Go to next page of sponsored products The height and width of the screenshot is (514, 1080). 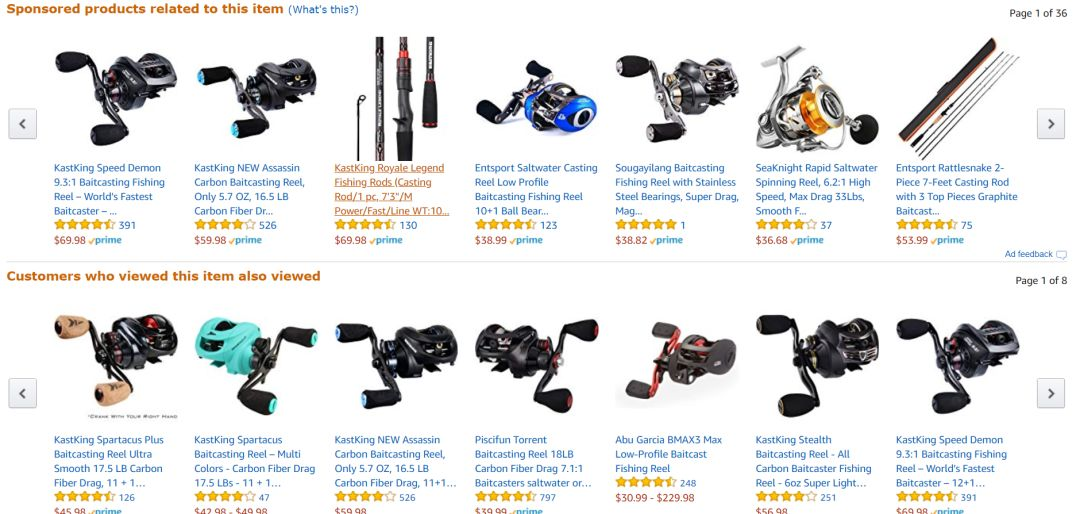tap(1050, 124)
